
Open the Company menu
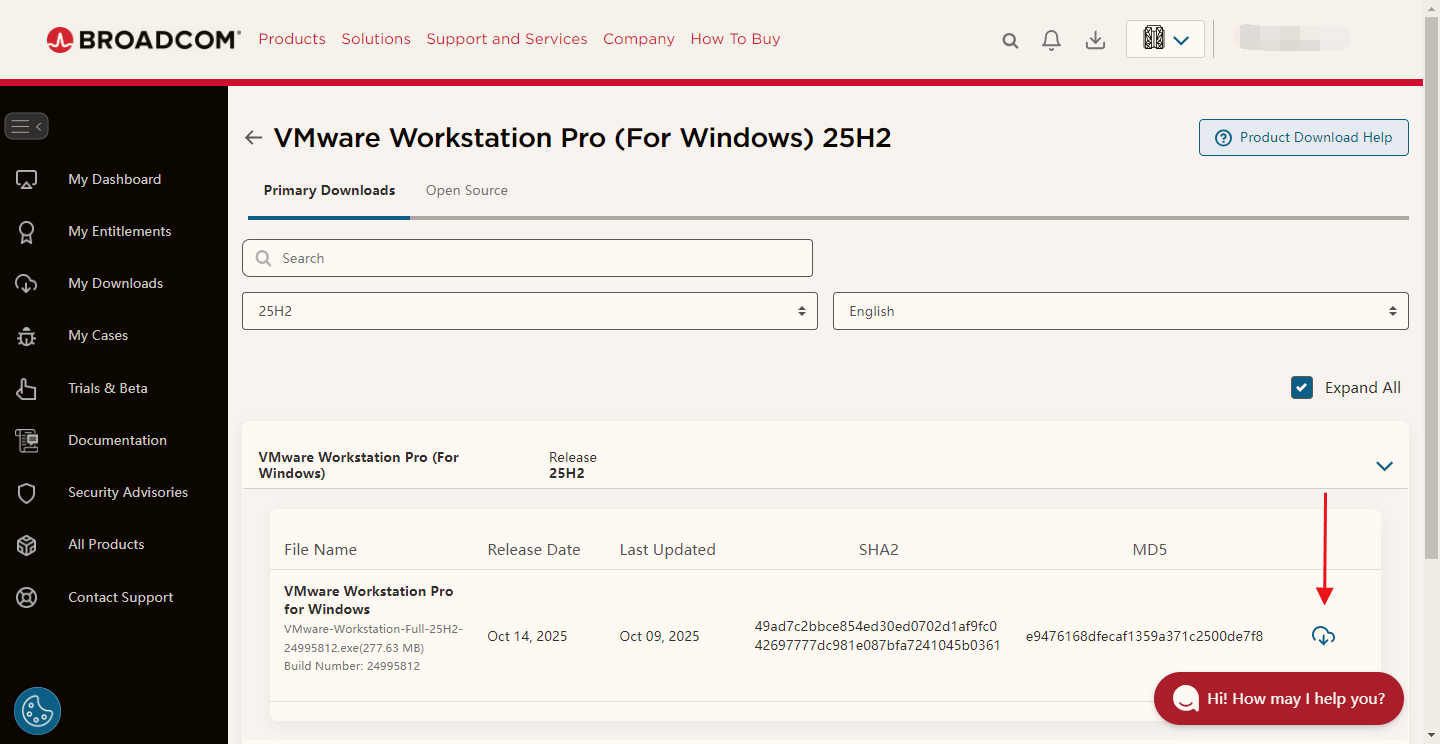(639, 39)
